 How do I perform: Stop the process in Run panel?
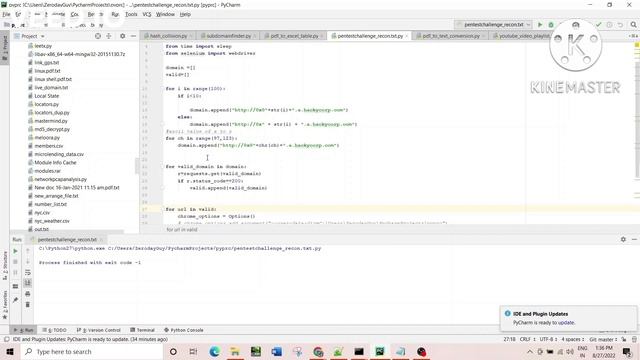[x=16, y=262]
